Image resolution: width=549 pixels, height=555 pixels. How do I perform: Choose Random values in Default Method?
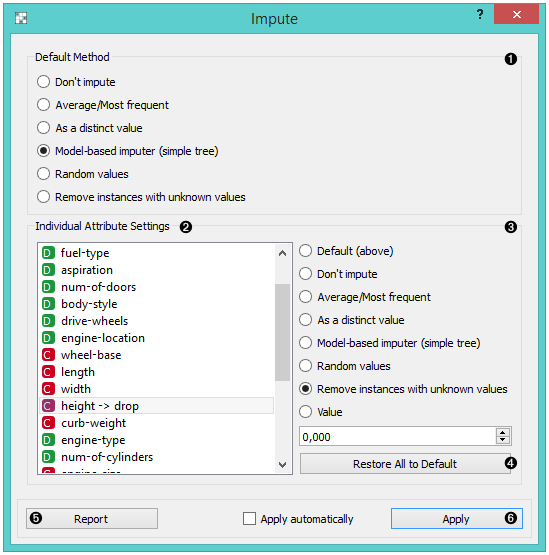click(43, 174)
